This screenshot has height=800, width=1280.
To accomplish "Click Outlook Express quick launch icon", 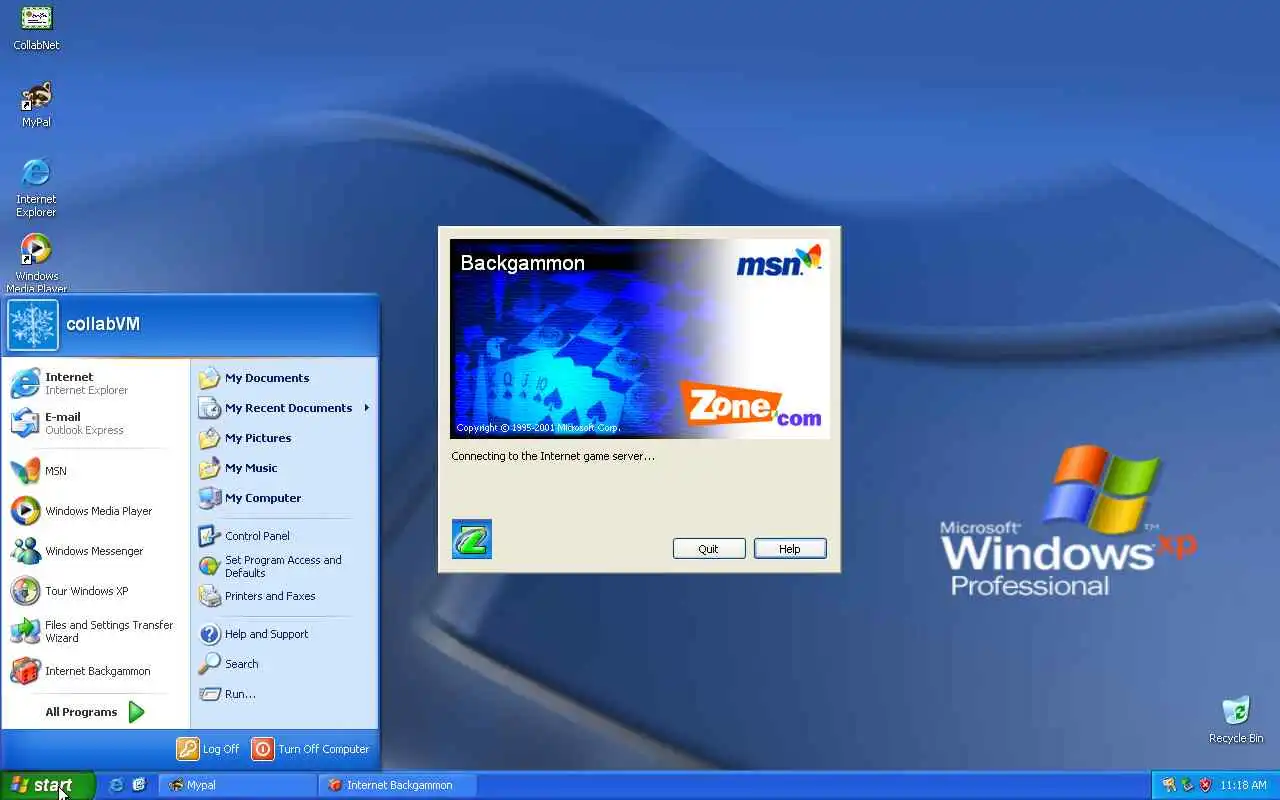I will pyautogui.click(x=139, y=785).
